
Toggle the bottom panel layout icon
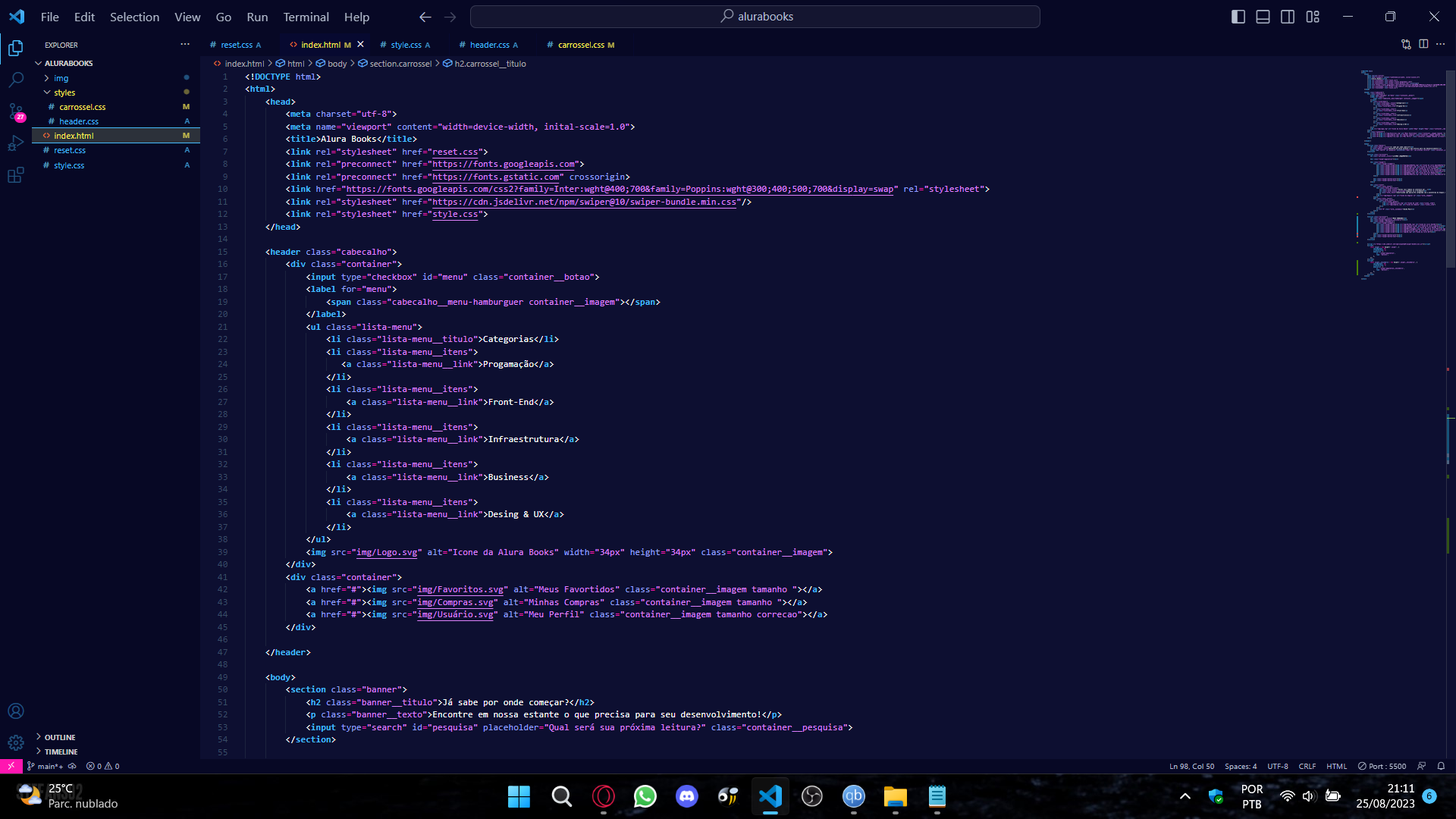tap(1263, 17)
